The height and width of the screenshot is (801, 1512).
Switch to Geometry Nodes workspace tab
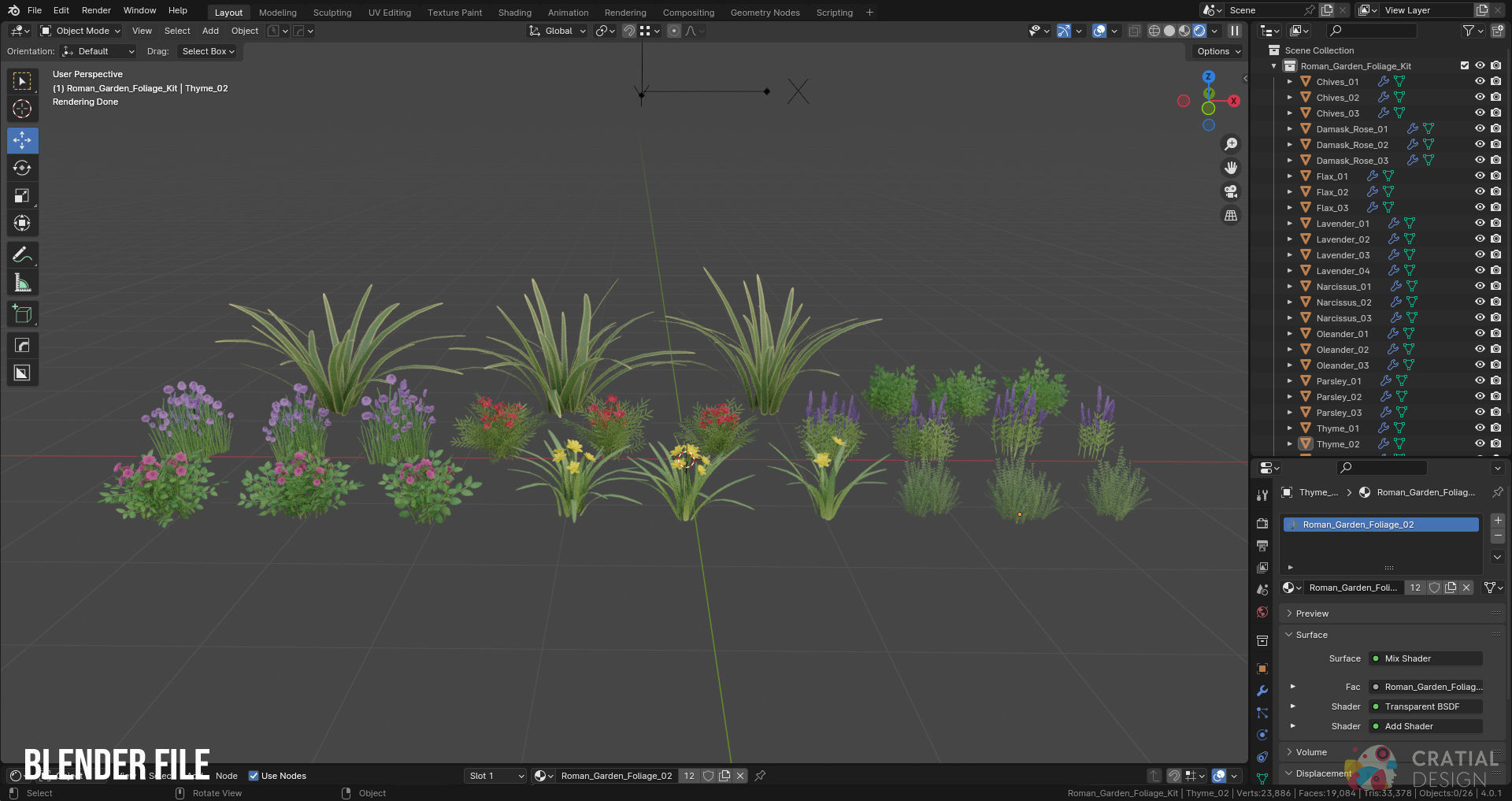[x=765, y=13]
